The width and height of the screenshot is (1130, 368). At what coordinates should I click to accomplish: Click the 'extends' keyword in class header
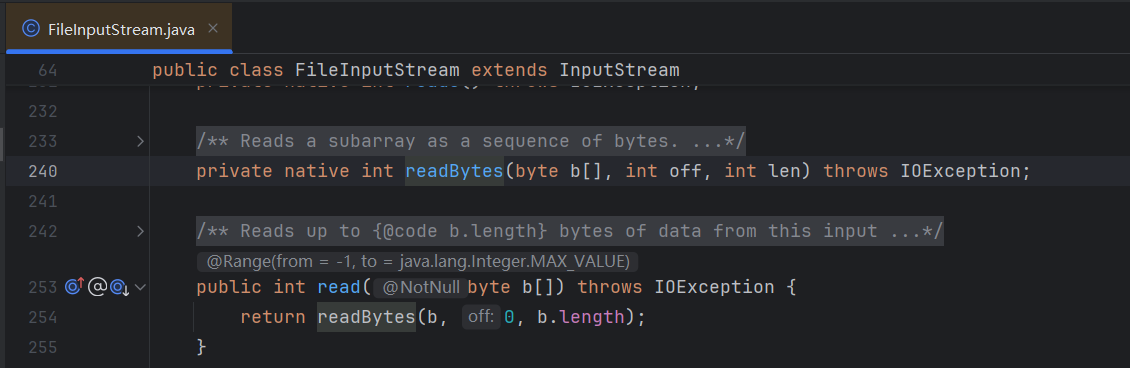[510, 70]
